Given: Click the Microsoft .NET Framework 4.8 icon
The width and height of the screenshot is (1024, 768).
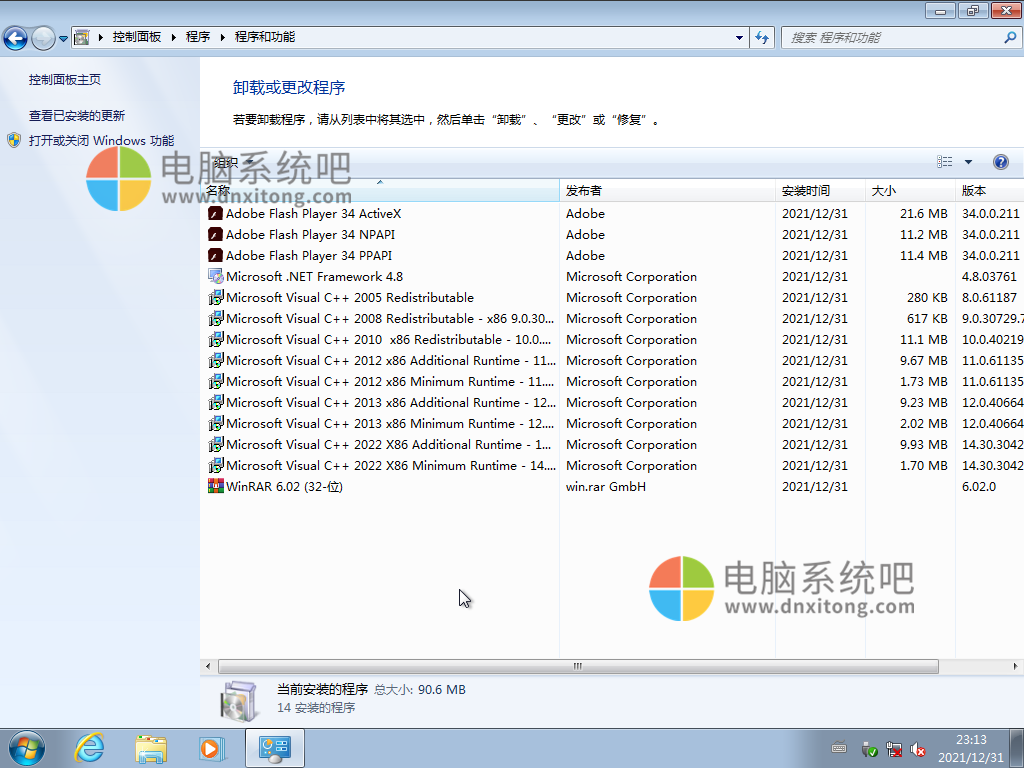Looking at the screenshot, I should click(x=215, y=277).
